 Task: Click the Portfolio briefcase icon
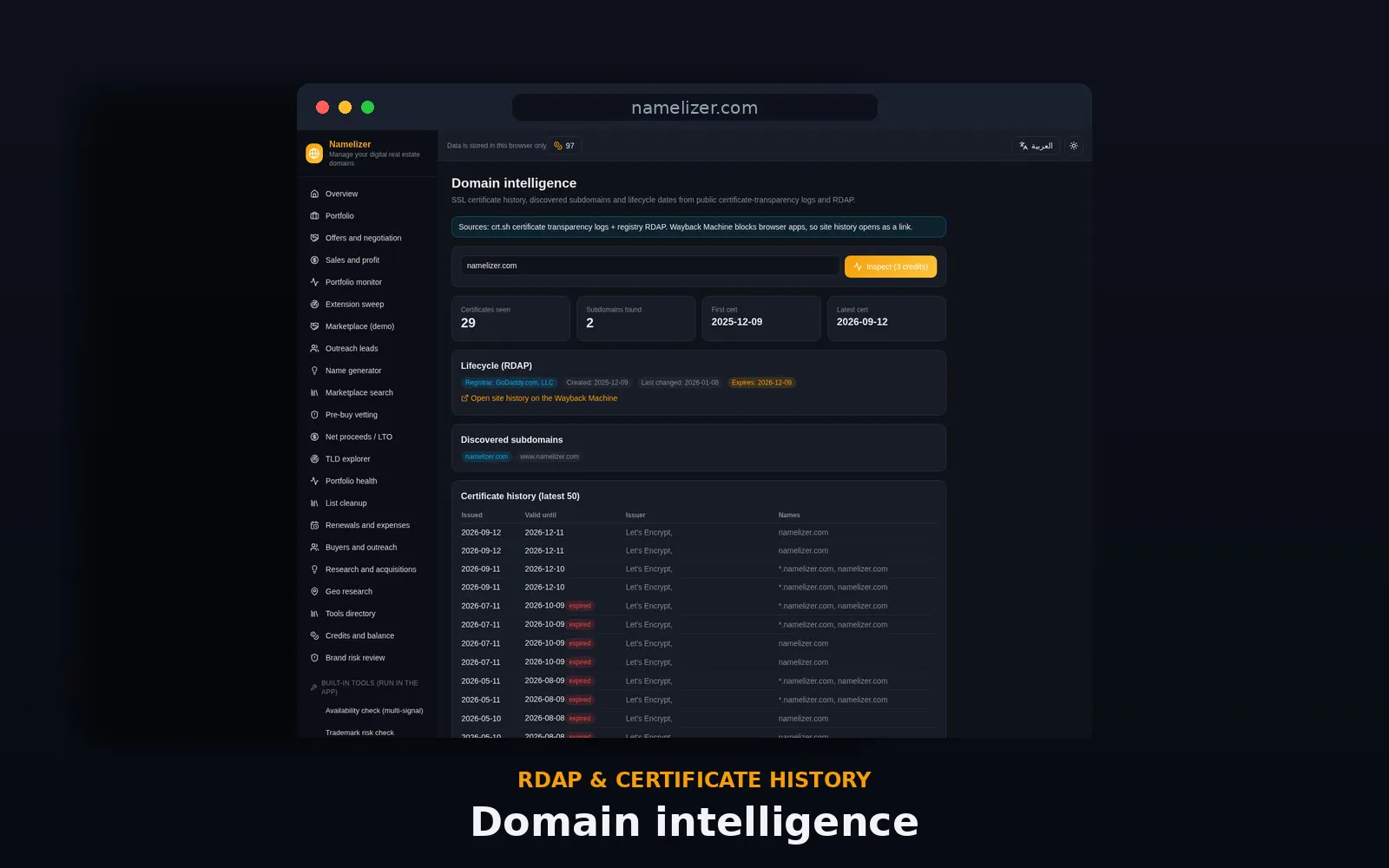pos(314,216)
